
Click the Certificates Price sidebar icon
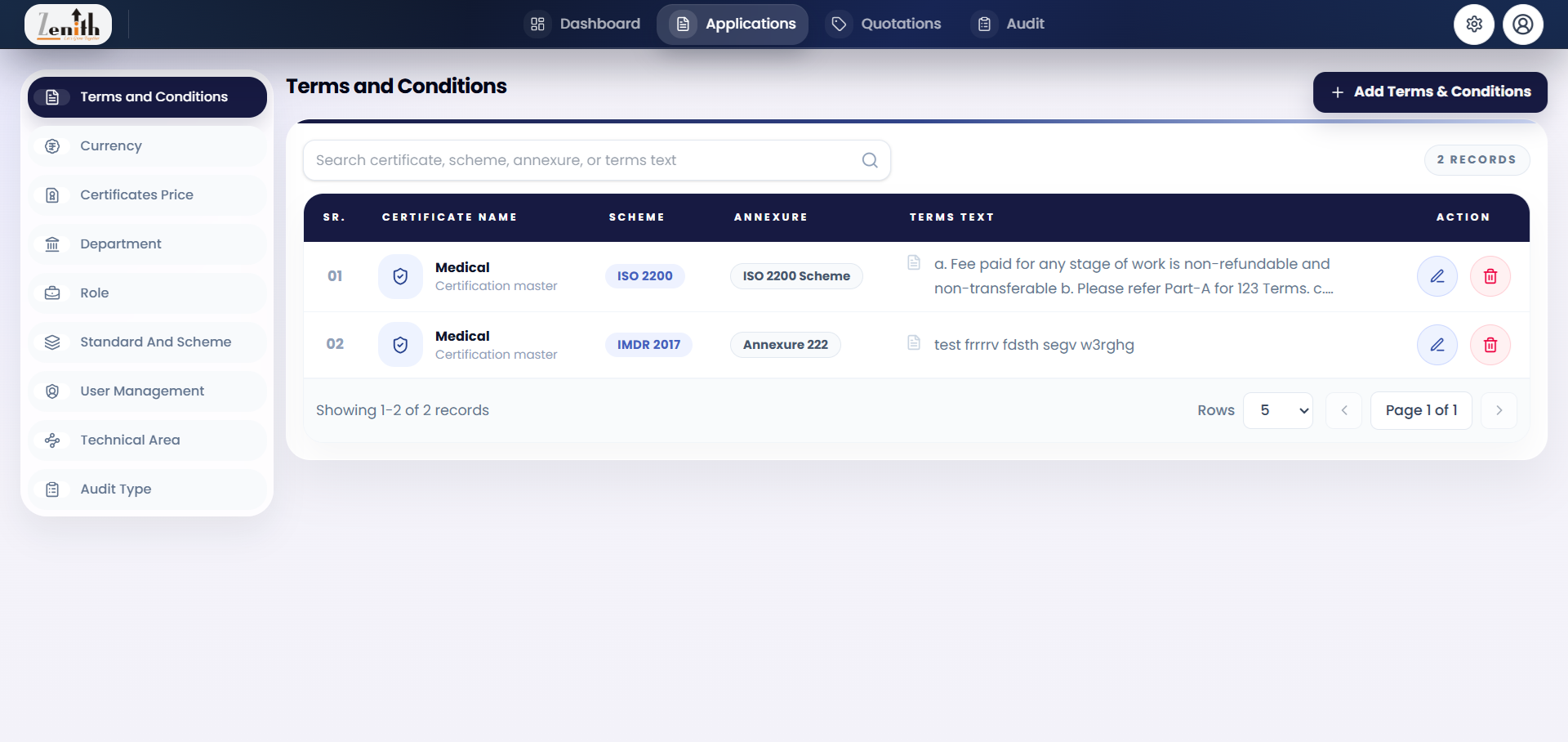click(x=52, y=195)
